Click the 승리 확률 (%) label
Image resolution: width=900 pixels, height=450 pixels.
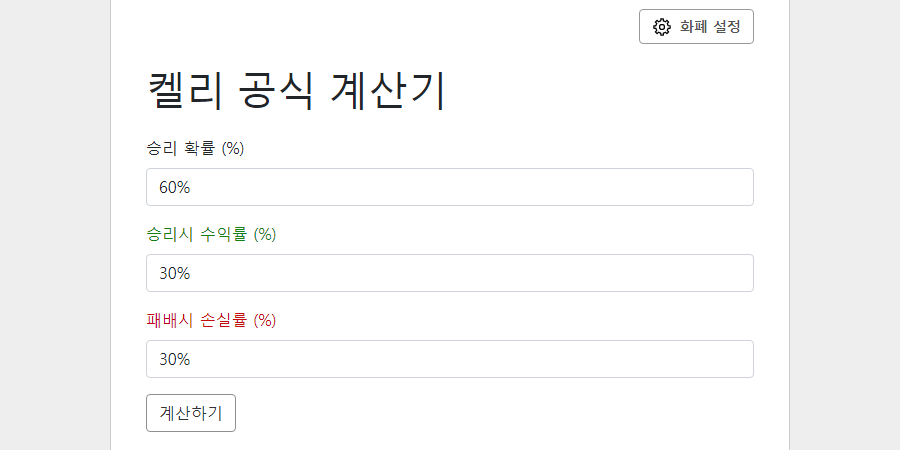coord(196,149)
